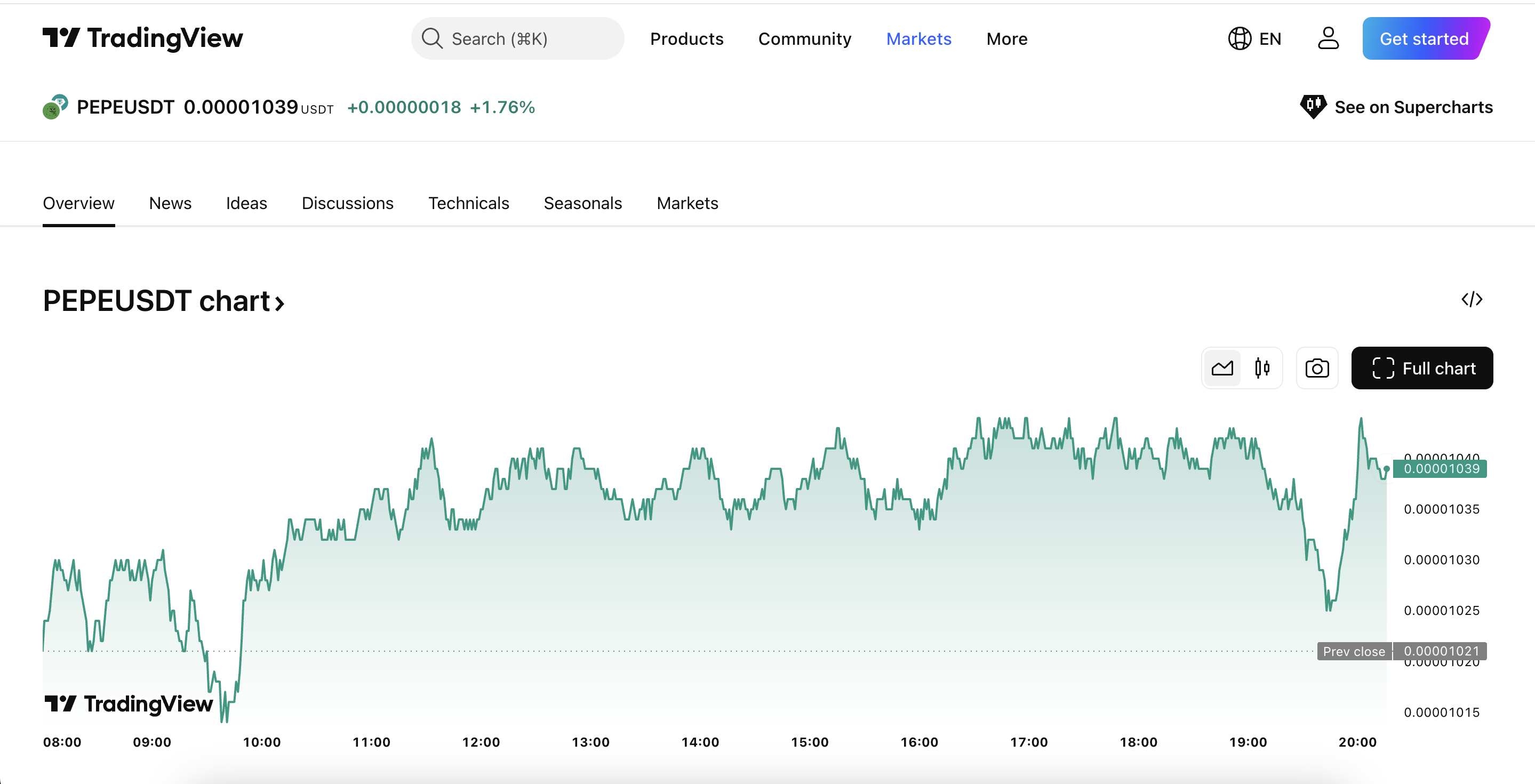Viewport: 1535px width, 784px height.
Task: Open the user profile icon
Action: 1328,38
